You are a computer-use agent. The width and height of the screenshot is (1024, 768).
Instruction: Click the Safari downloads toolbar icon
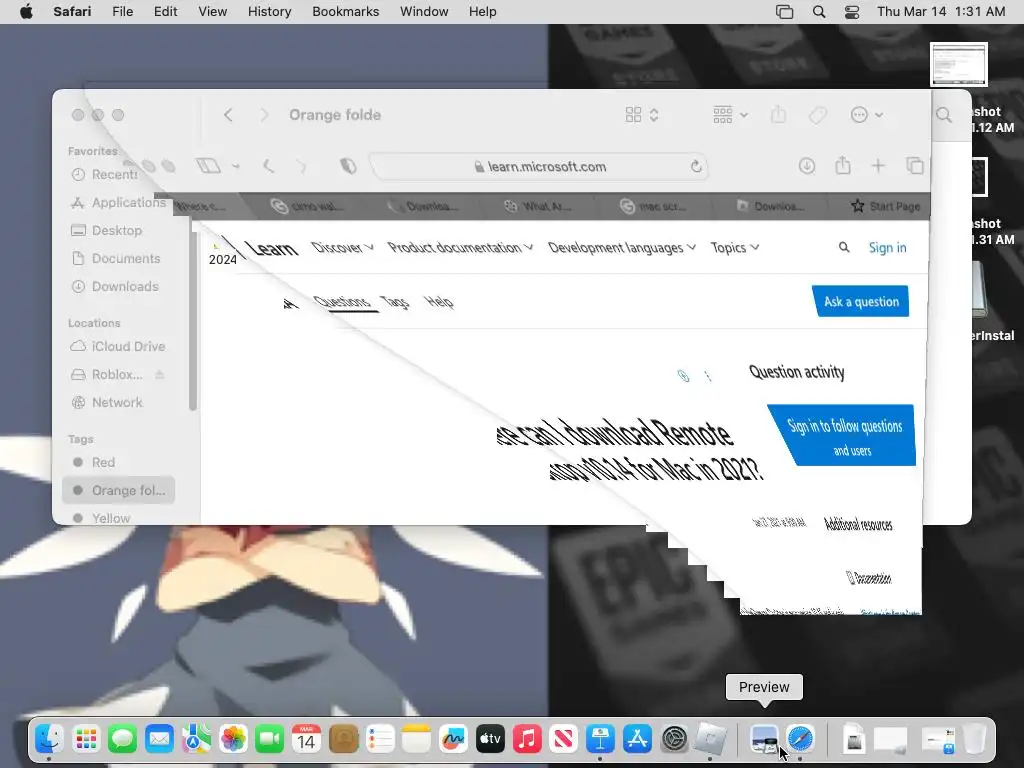pos(807,166)
